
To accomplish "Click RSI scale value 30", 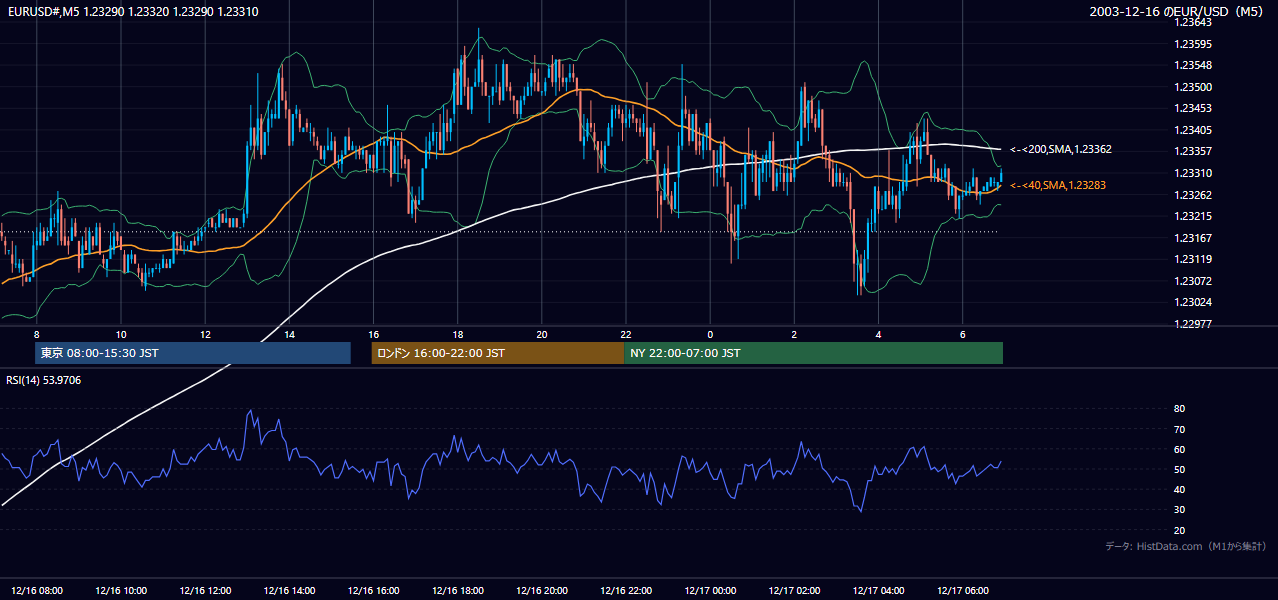I will 1179,510.
